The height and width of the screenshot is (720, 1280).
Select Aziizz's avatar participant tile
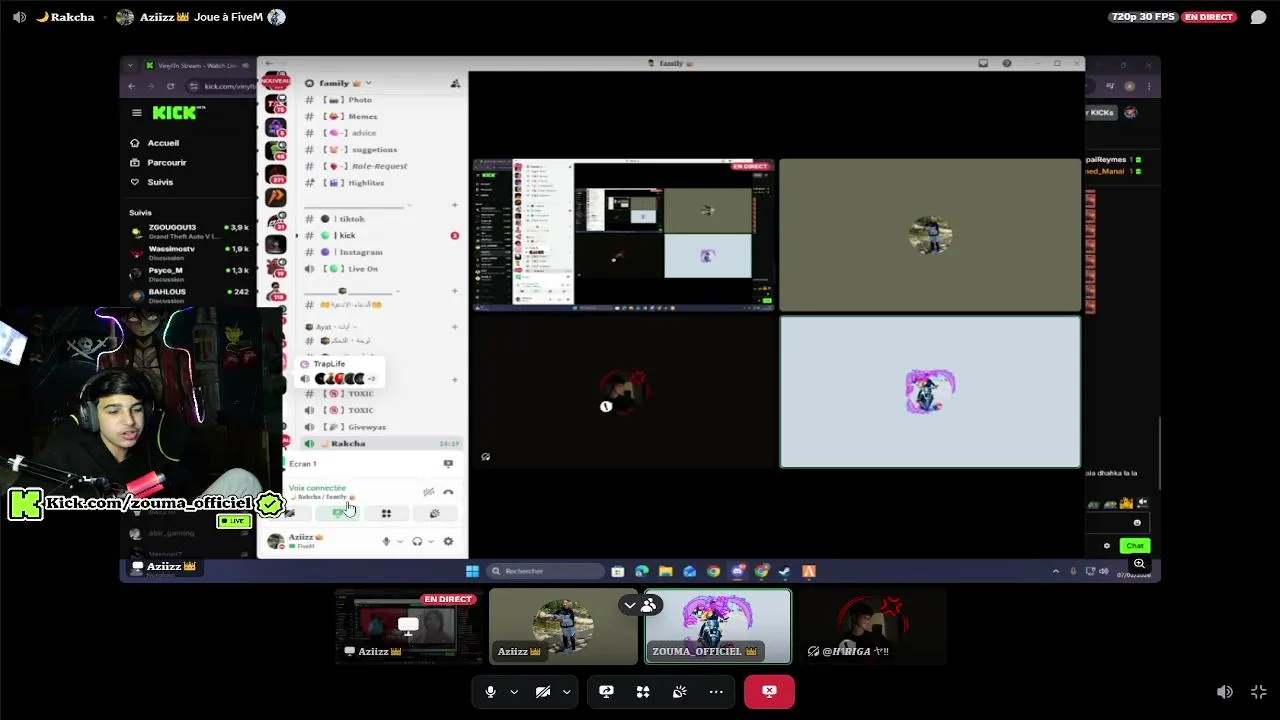pyautogui.click(x=563, y=627)
